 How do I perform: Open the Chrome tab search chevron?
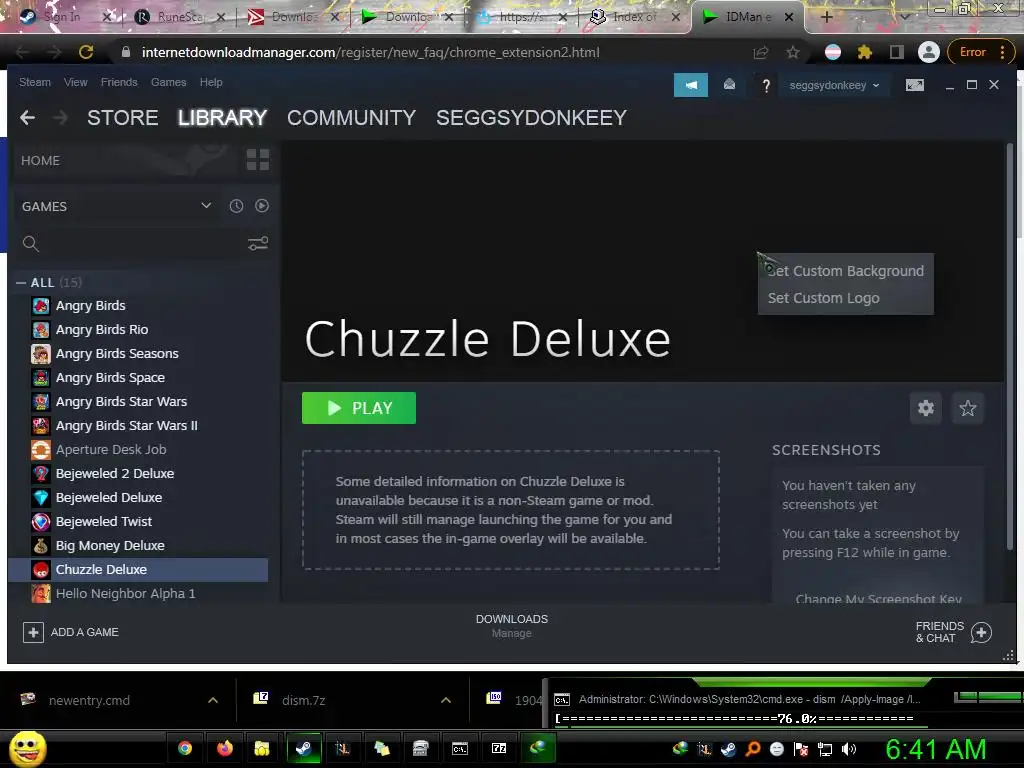pyautogui.click(x=904, y=17)
